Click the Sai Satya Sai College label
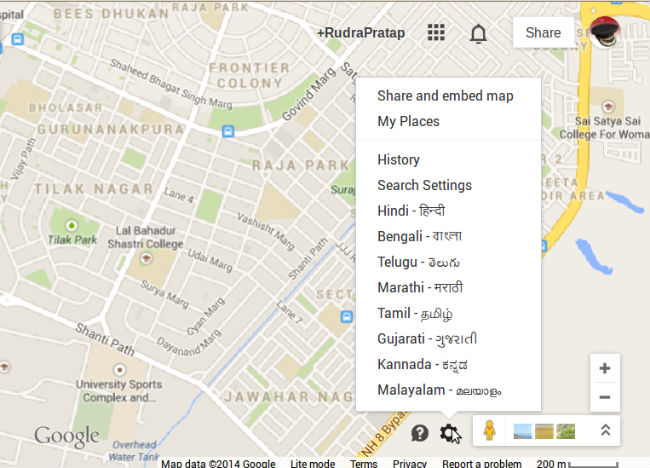 pyautogui.click(x=605, y=128)
